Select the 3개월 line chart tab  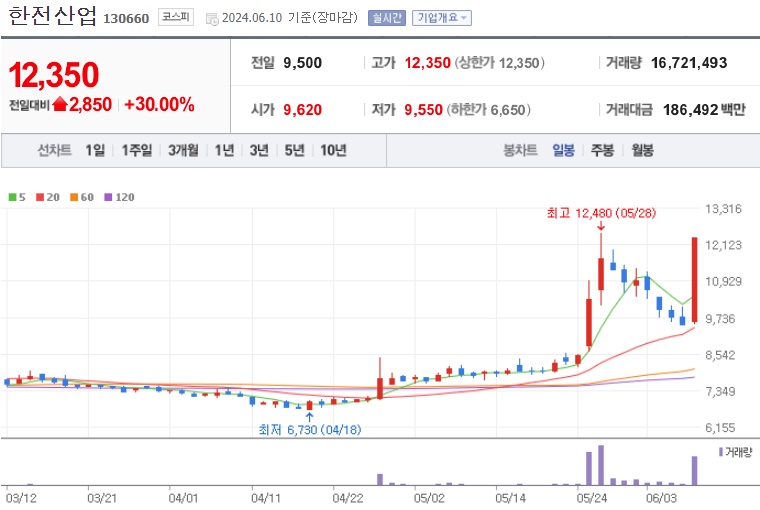coord(183,150)
